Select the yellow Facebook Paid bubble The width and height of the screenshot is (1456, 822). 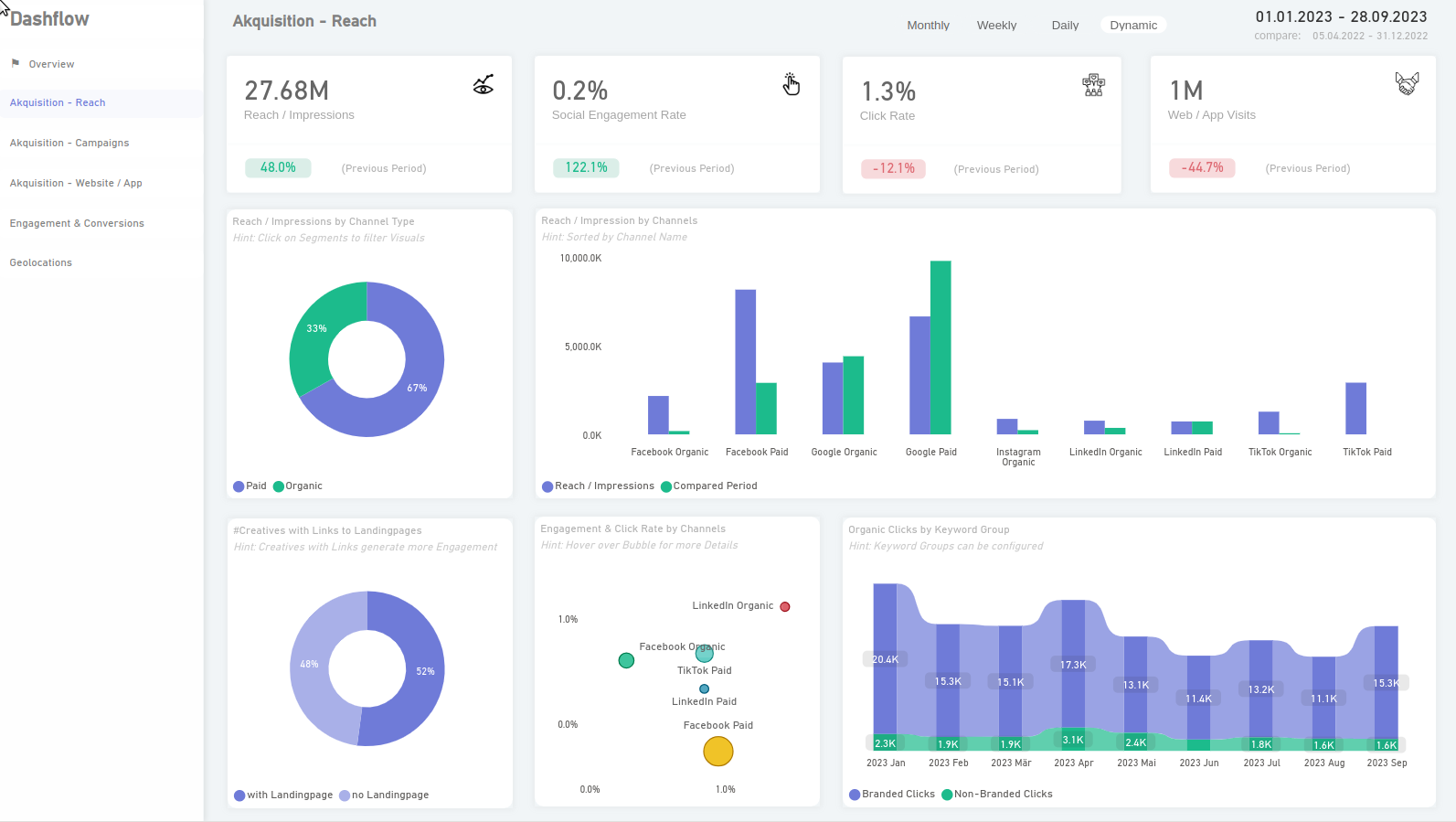[718, 752]
